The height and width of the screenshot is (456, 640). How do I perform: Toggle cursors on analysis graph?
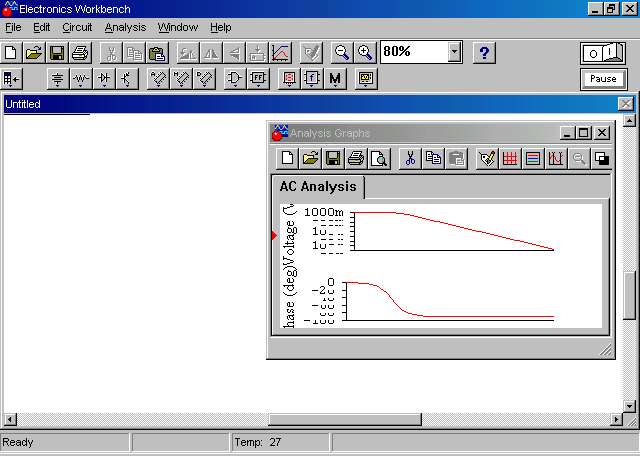[x=556, y=158]
